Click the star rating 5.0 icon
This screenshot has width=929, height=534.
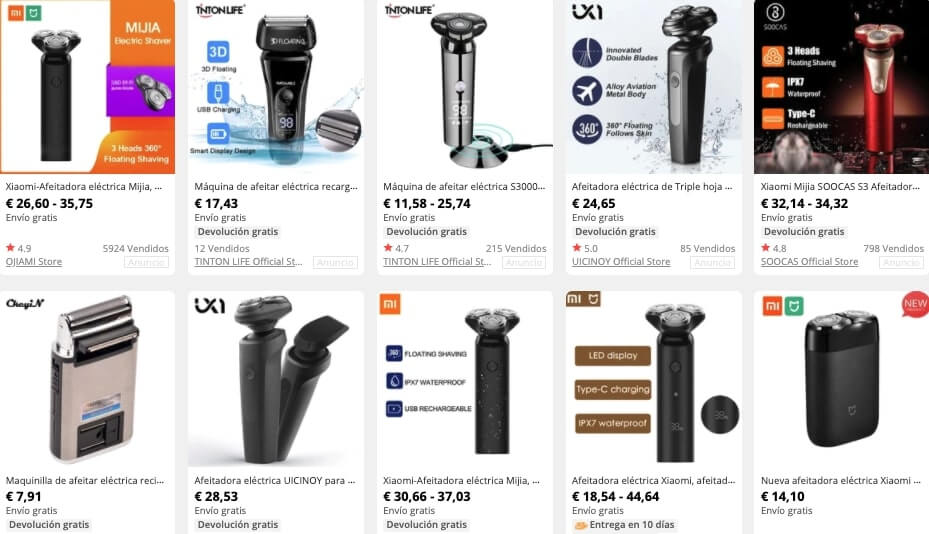point(576,248)
